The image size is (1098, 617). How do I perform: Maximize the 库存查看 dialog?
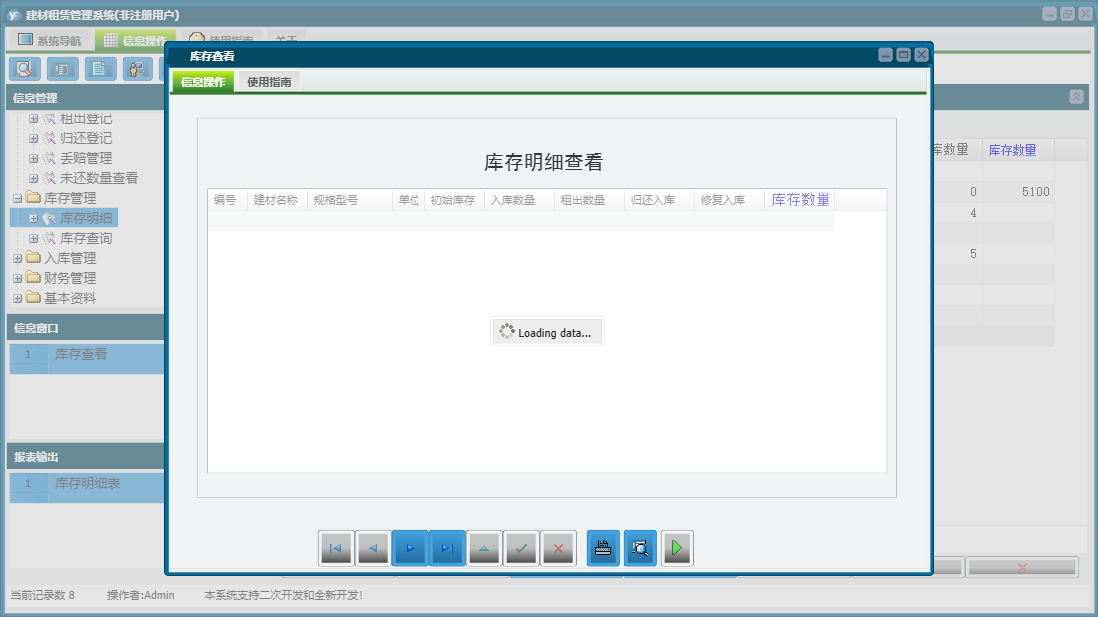coord(903,55)
